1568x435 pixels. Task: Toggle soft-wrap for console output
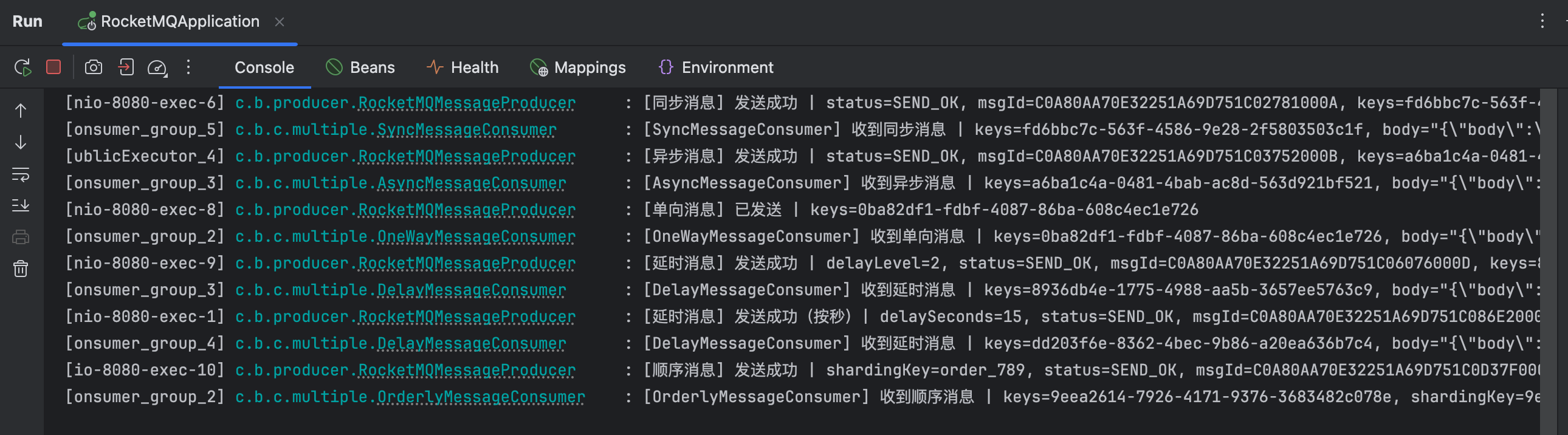[x=21, y=174]
